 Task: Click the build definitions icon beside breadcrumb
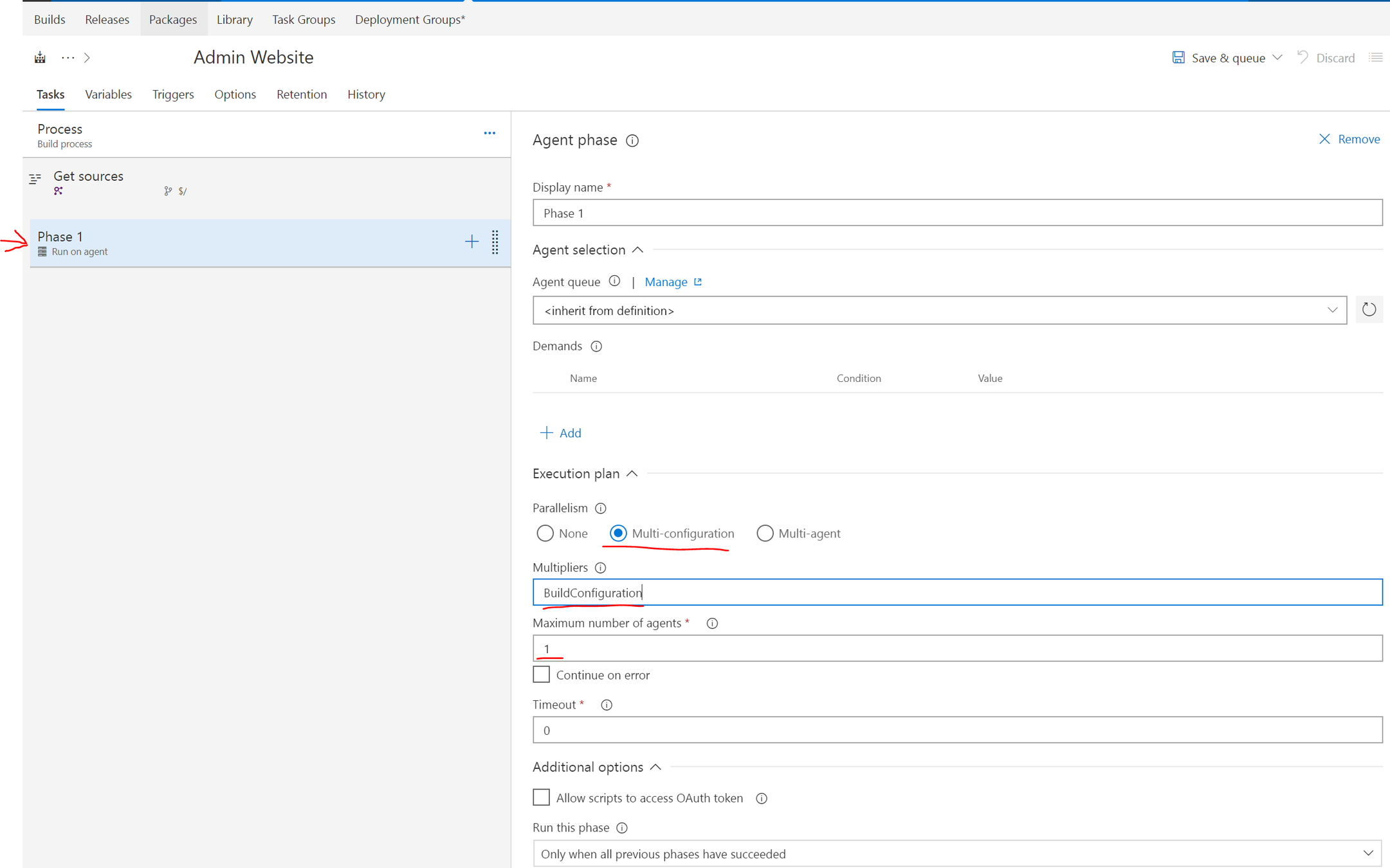tap(40, 58)
